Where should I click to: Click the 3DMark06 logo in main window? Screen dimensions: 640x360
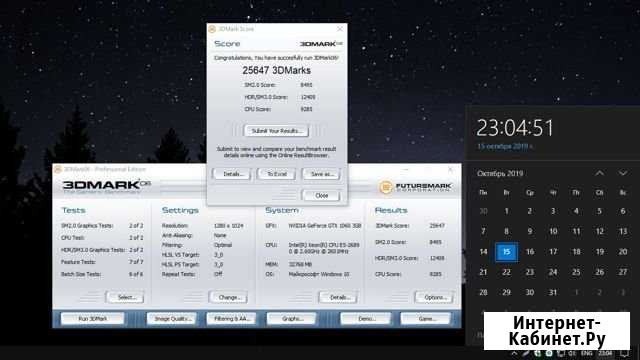[x=107, y=186]
